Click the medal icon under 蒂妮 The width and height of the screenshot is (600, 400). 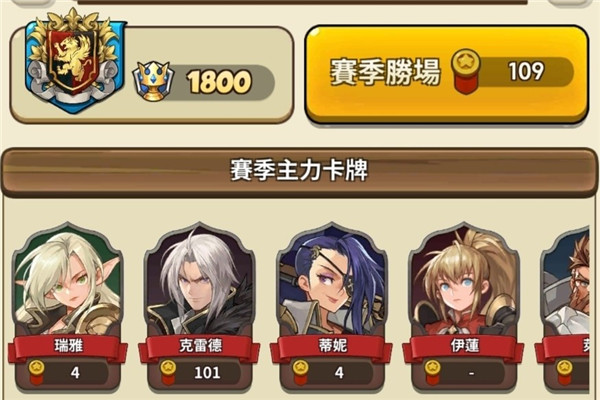click(300, 372)
